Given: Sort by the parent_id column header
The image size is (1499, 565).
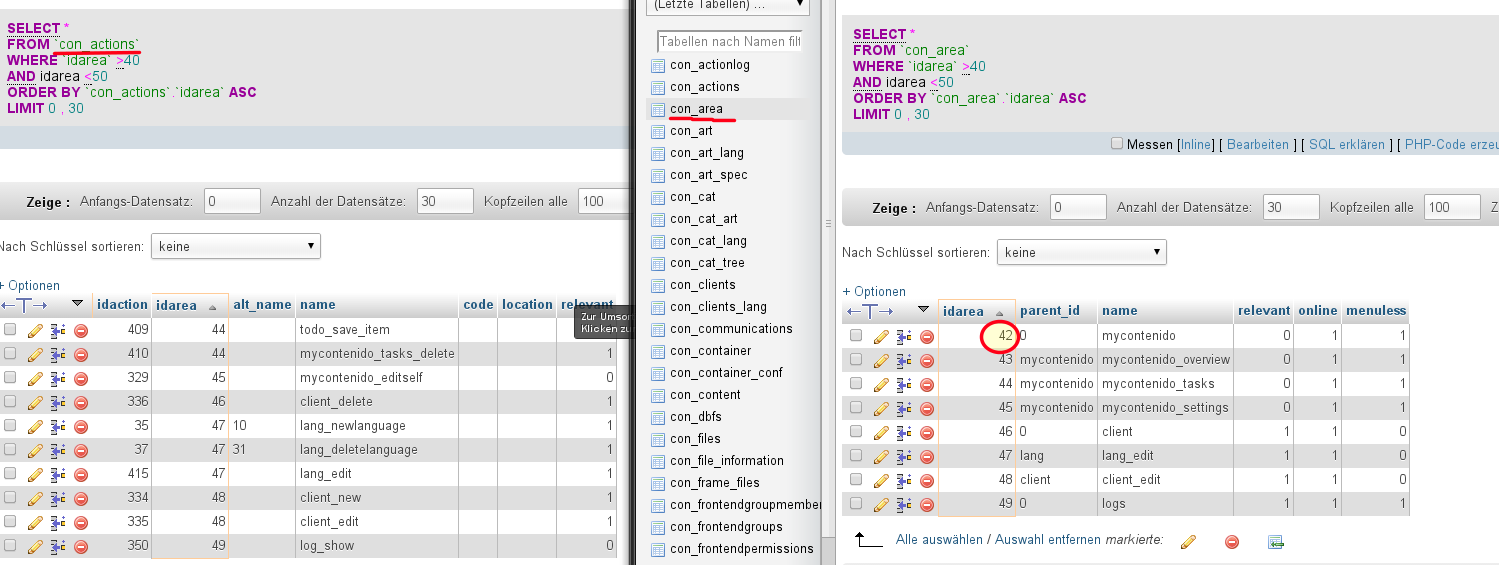Looking at the screenshot, I should click(x=1049, y=311).
